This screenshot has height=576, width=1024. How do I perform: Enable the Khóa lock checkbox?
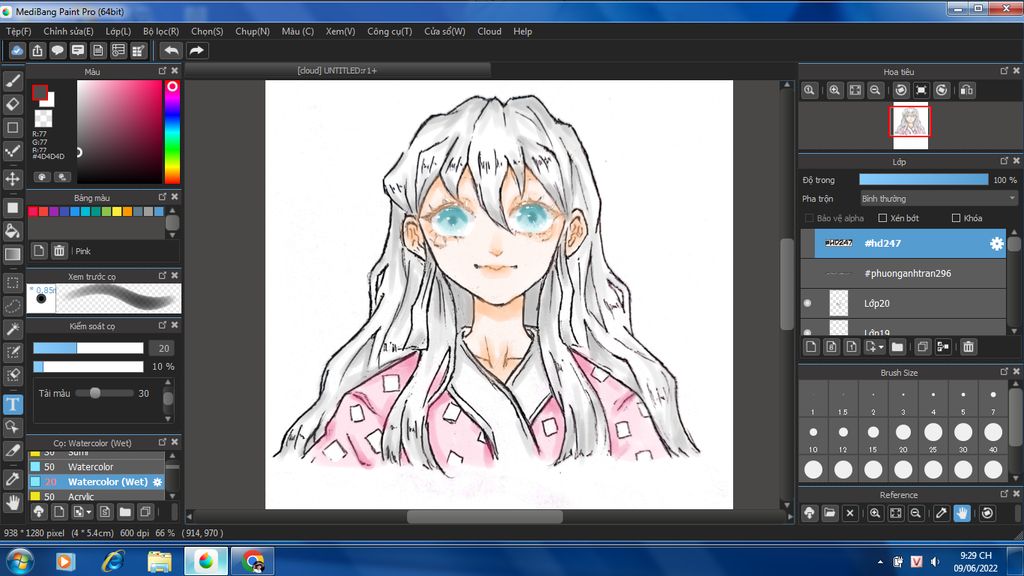pos(956,218)
